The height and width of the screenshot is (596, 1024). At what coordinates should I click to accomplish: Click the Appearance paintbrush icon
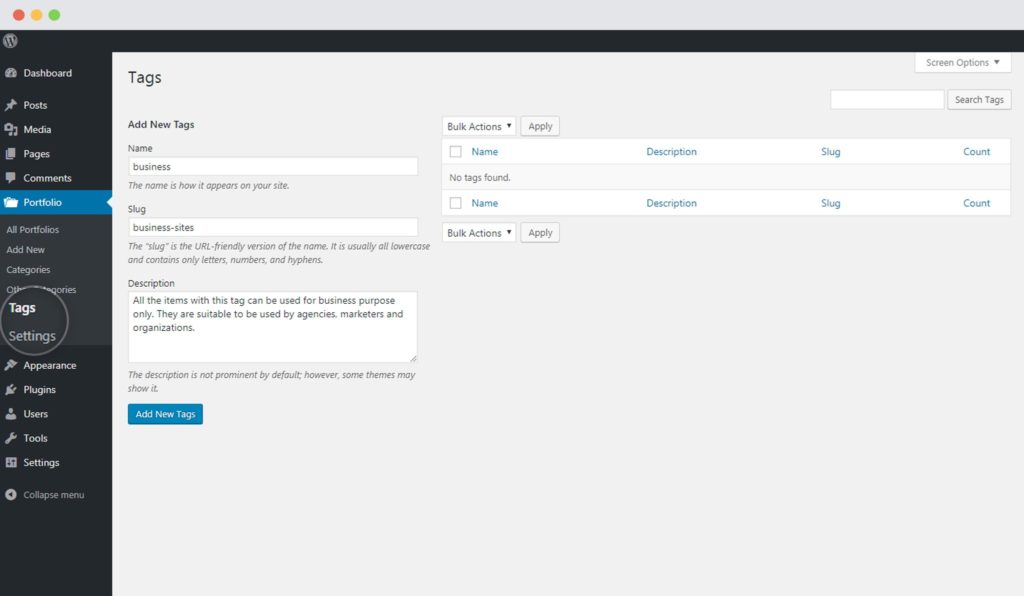[x=10, y=366]
